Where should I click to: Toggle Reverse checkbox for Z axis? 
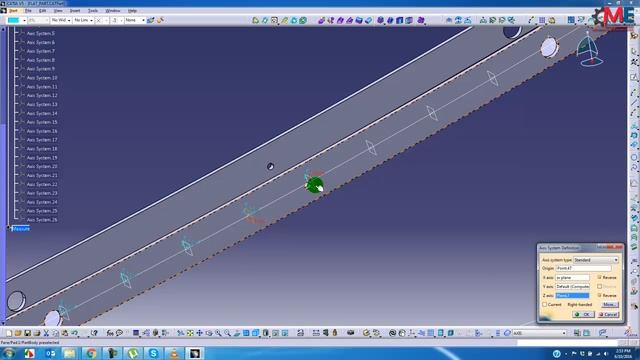[x=600, y=295]
